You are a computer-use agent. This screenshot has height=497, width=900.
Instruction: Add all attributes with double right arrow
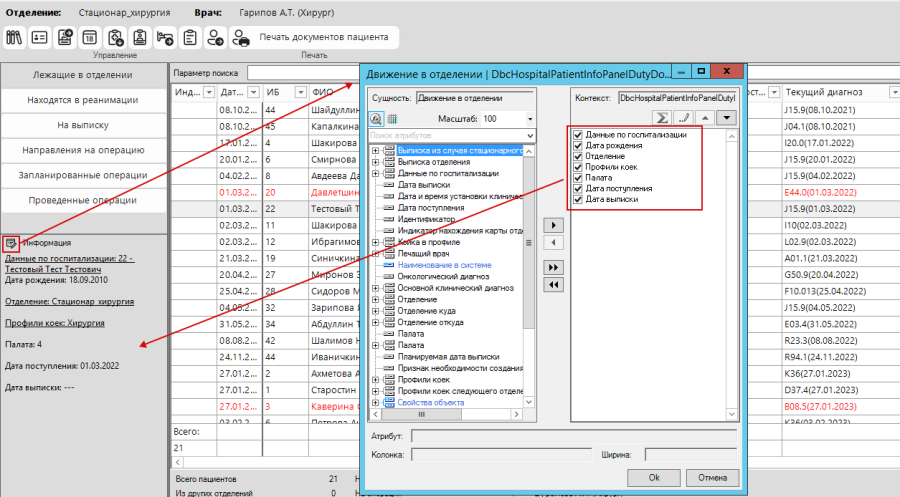tap(553, 267)
